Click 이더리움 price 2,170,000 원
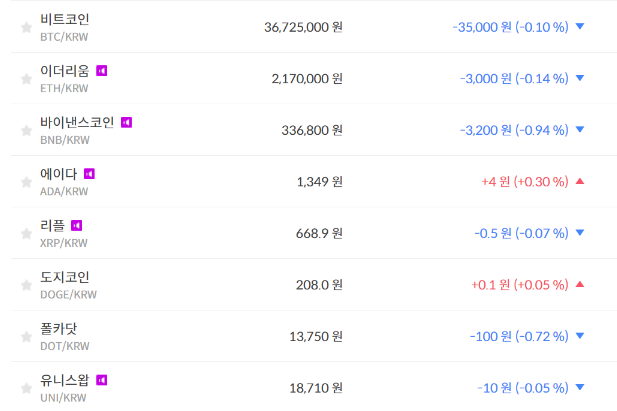The height and width of the screenshot is (411, 617). (306, 78)
